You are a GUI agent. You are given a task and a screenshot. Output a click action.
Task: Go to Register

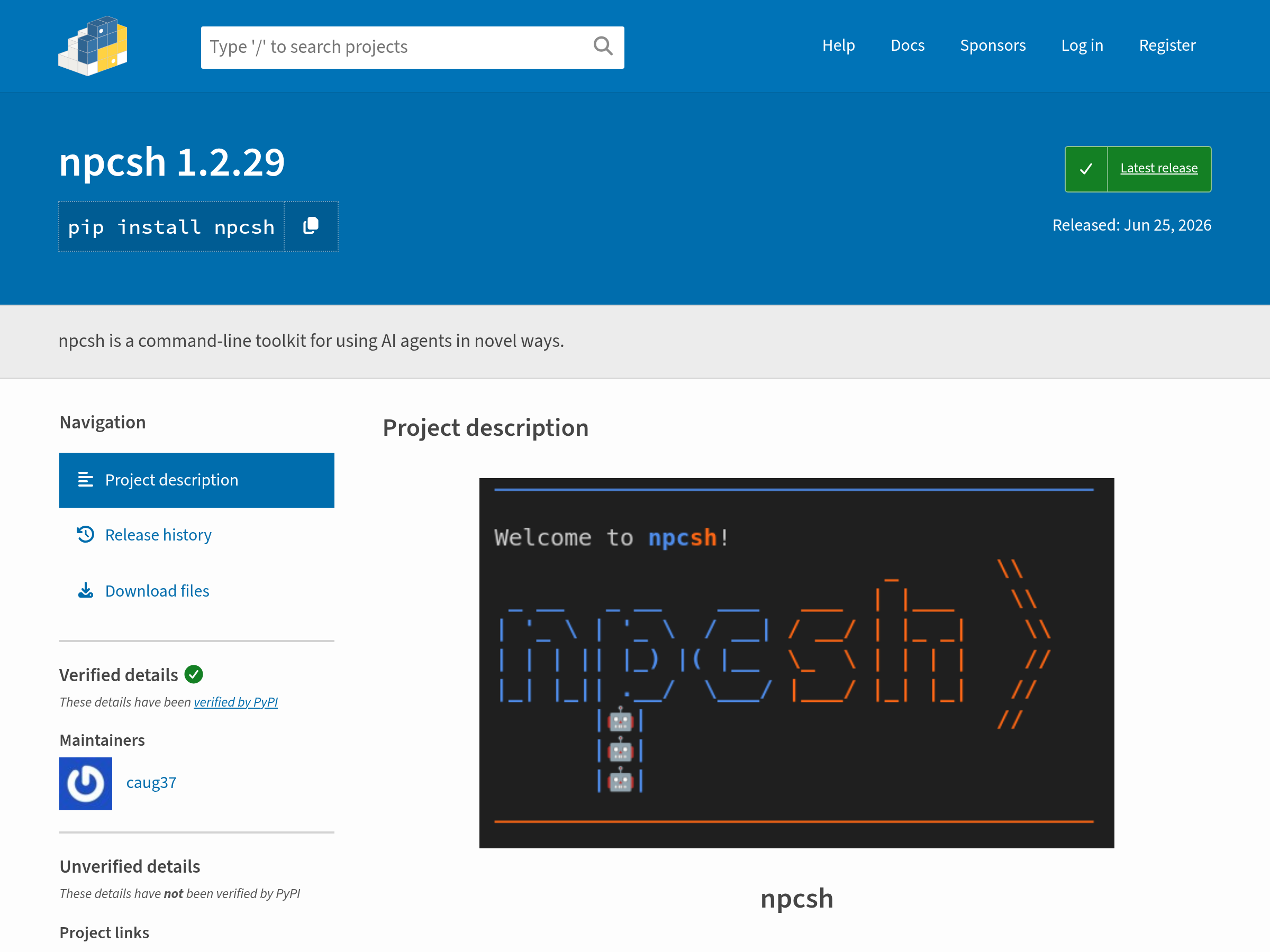pos(1167,45)
